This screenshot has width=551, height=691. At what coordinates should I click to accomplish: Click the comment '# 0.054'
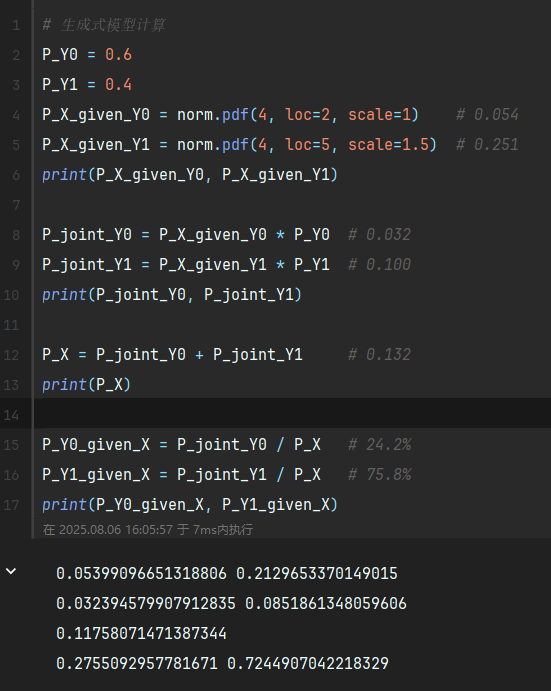(487, 115)
